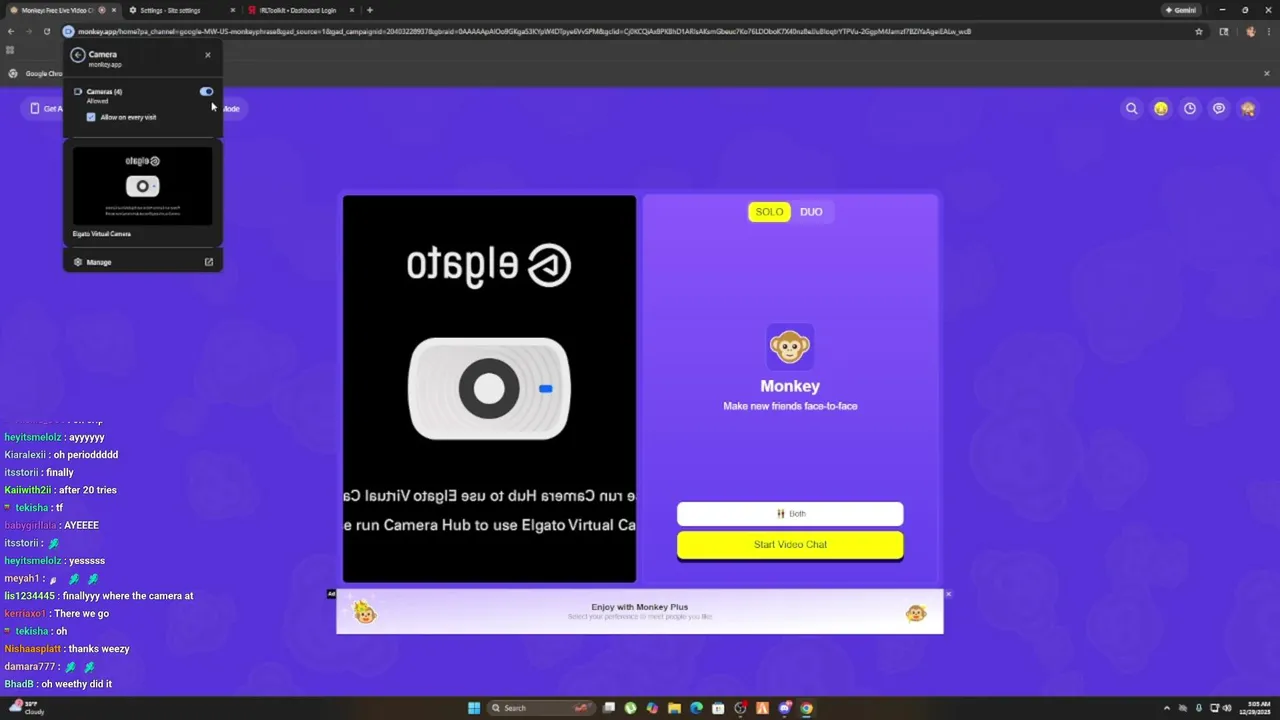The image size is (1280, 720).
Task: Open a new browser tab
Action: click(x=370, y=10)
